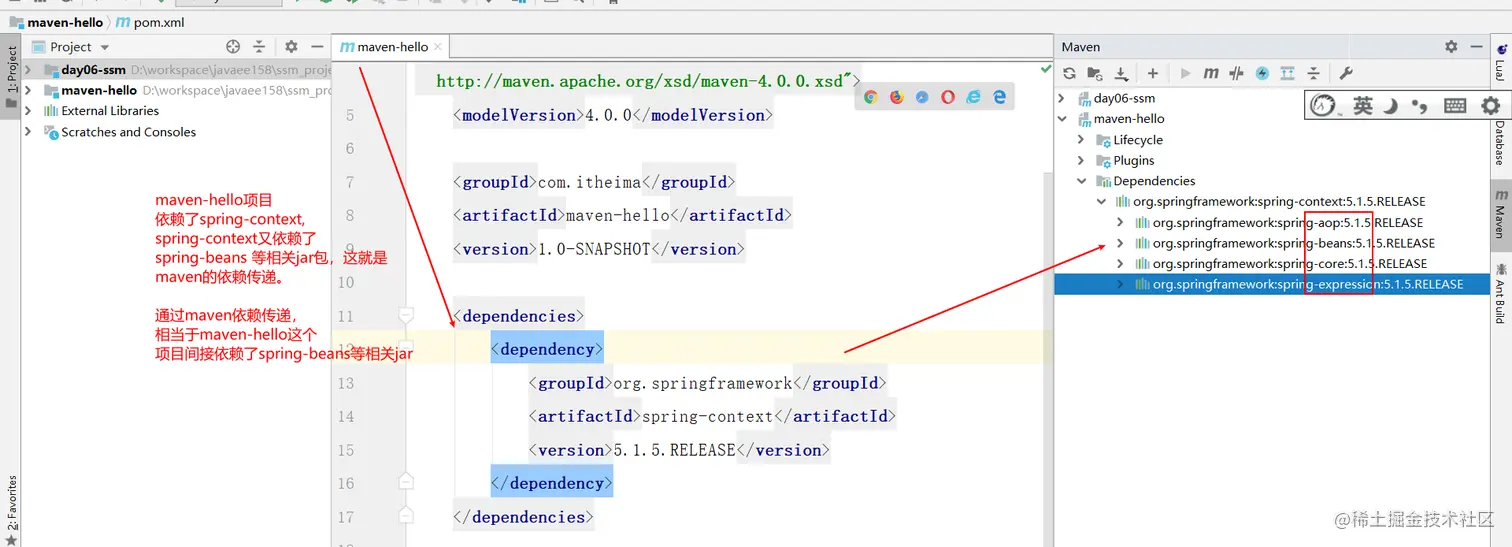Viewport: 1512px width, 547px height.
Task: Expand Lifecycle node in Maven panel
Action: 1081,140
